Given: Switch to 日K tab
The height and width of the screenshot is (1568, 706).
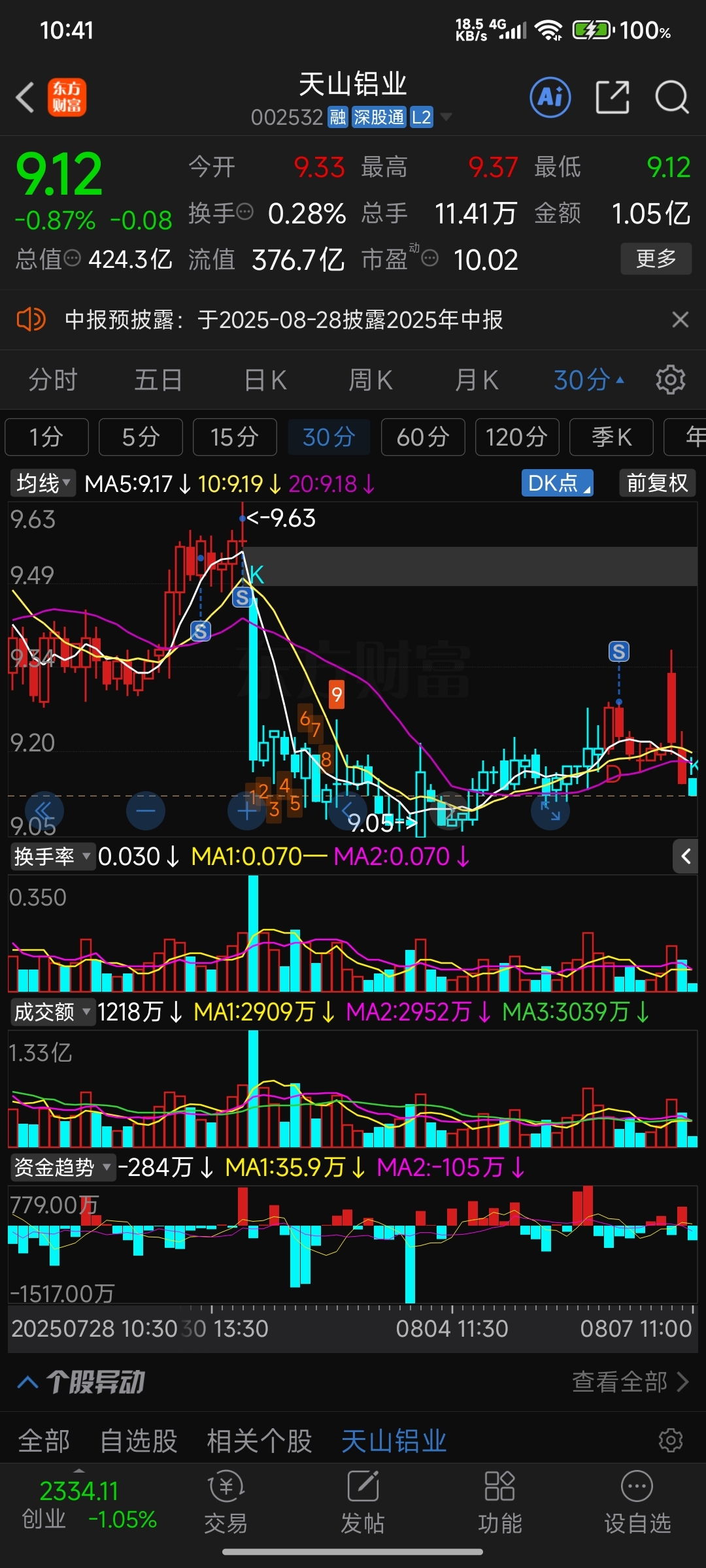Looking at the screenshot, I should coord(265,380).
